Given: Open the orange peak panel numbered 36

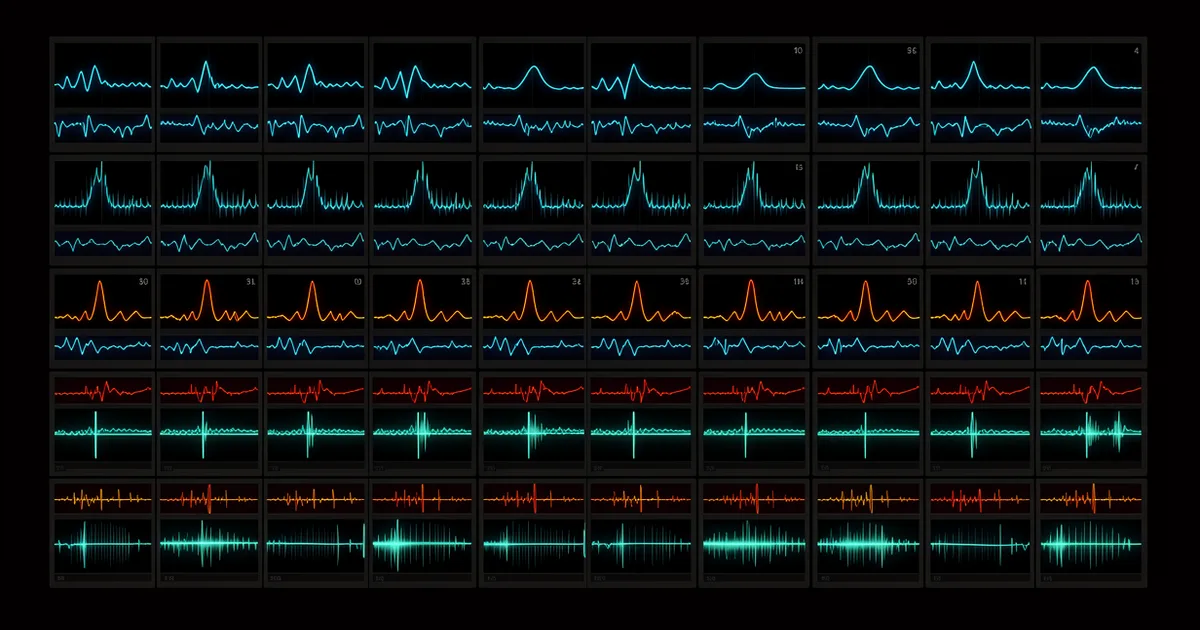Looking at the screenshot, I should pyautogui.click(x=641, y=317).
